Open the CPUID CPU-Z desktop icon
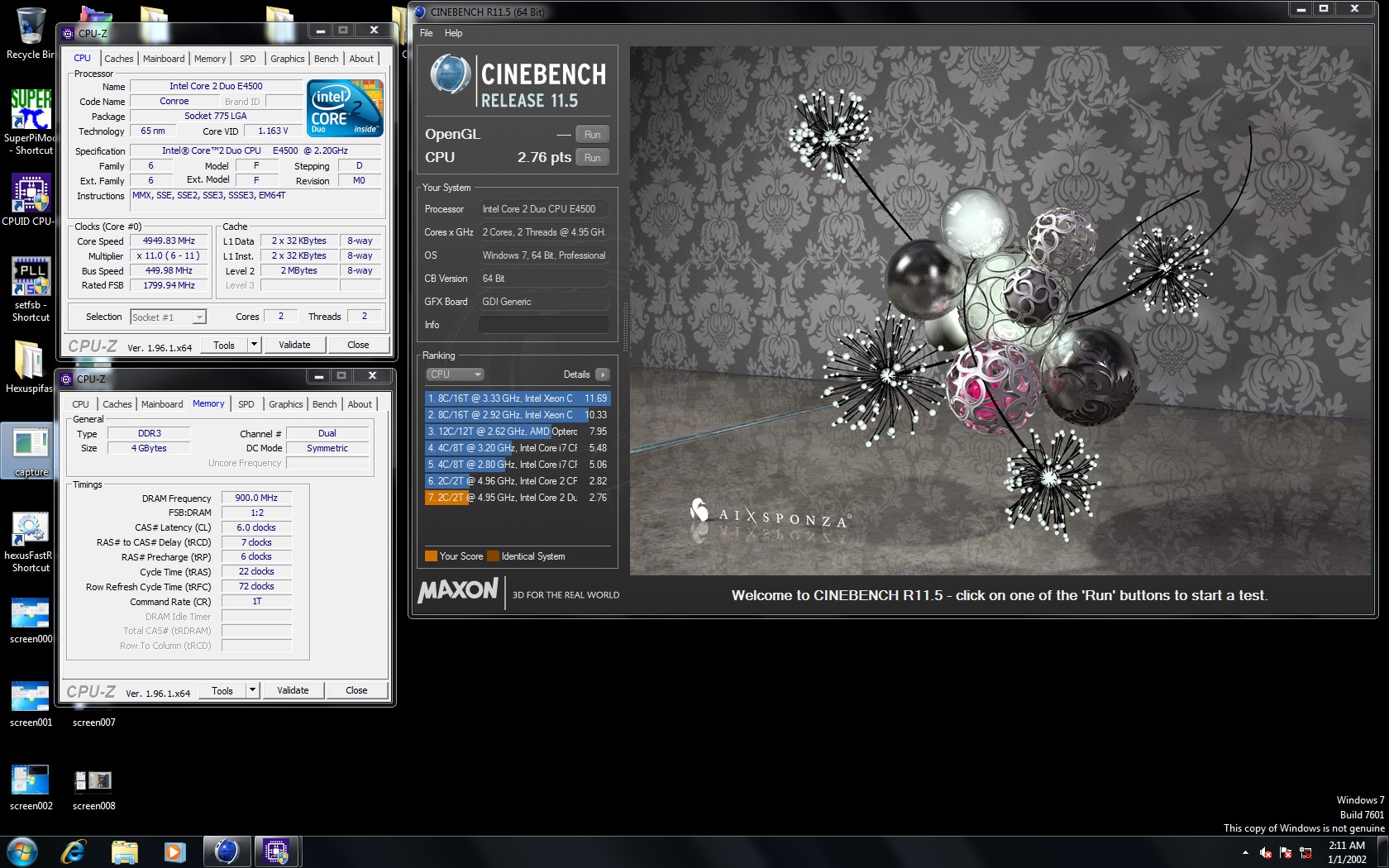This screenshot has height=868, width=1389. click(31, 193)
